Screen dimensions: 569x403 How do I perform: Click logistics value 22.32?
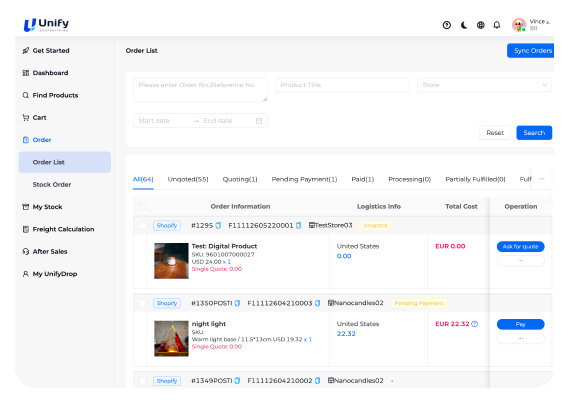tap(346, 334)
